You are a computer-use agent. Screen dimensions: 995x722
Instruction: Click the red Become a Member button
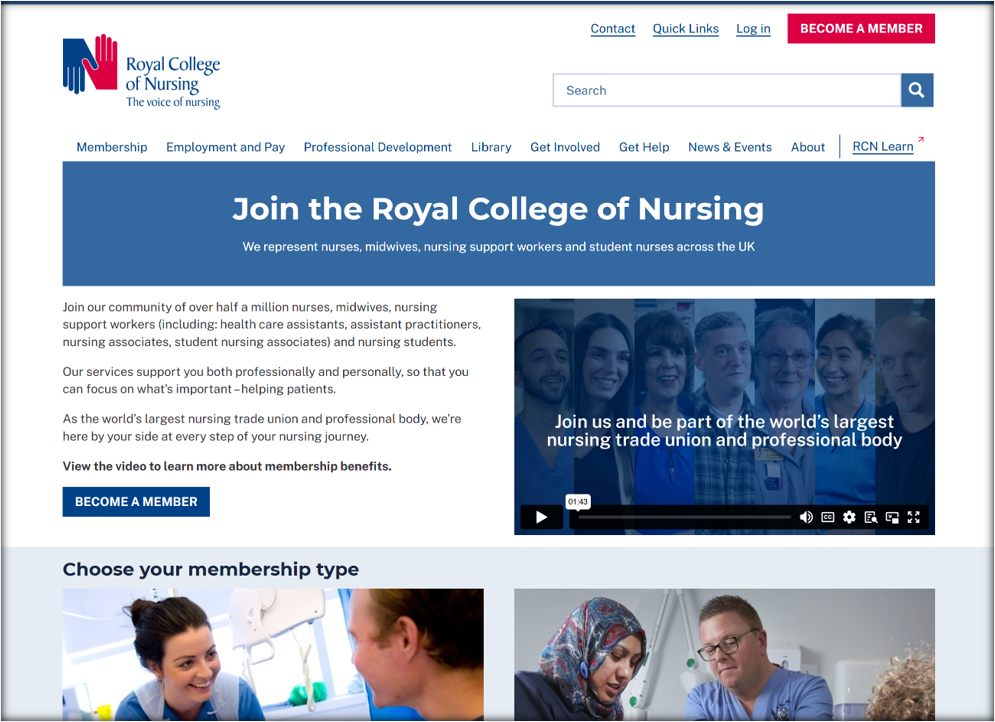coord(861,29)
